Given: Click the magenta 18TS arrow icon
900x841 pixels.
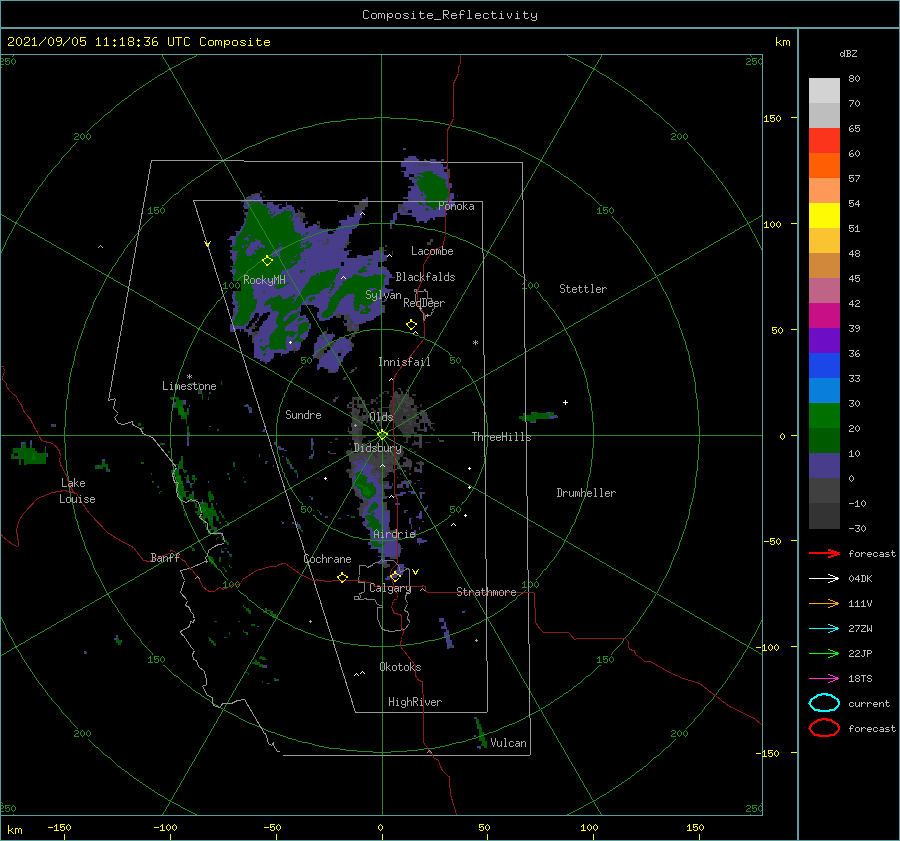Looking at the screenshot, I should (x=824, y=679).
